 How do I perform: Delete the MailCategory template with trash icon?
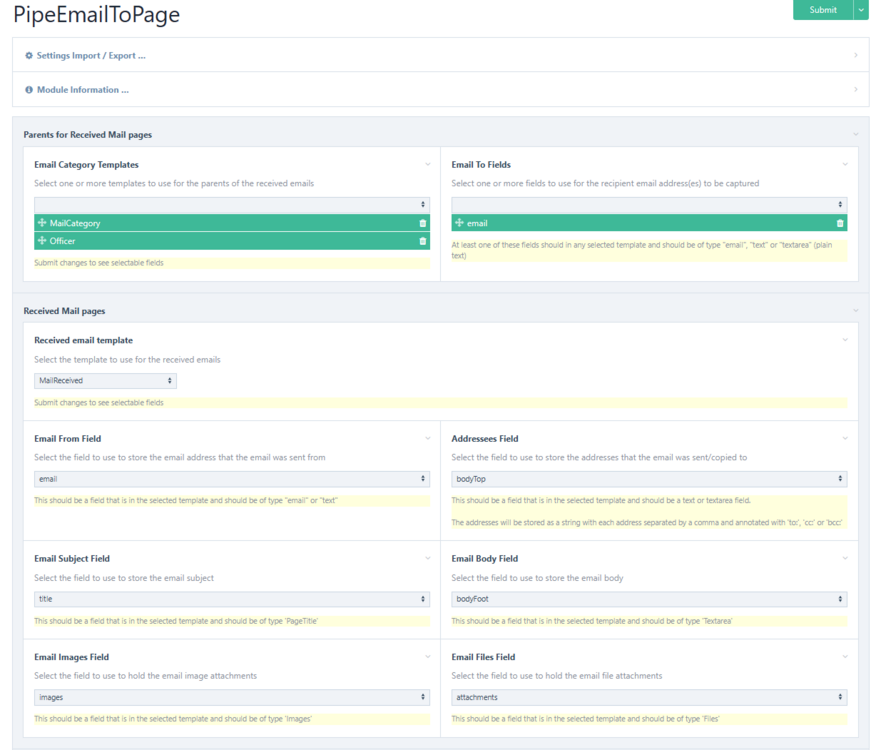[x=422, y=223]
